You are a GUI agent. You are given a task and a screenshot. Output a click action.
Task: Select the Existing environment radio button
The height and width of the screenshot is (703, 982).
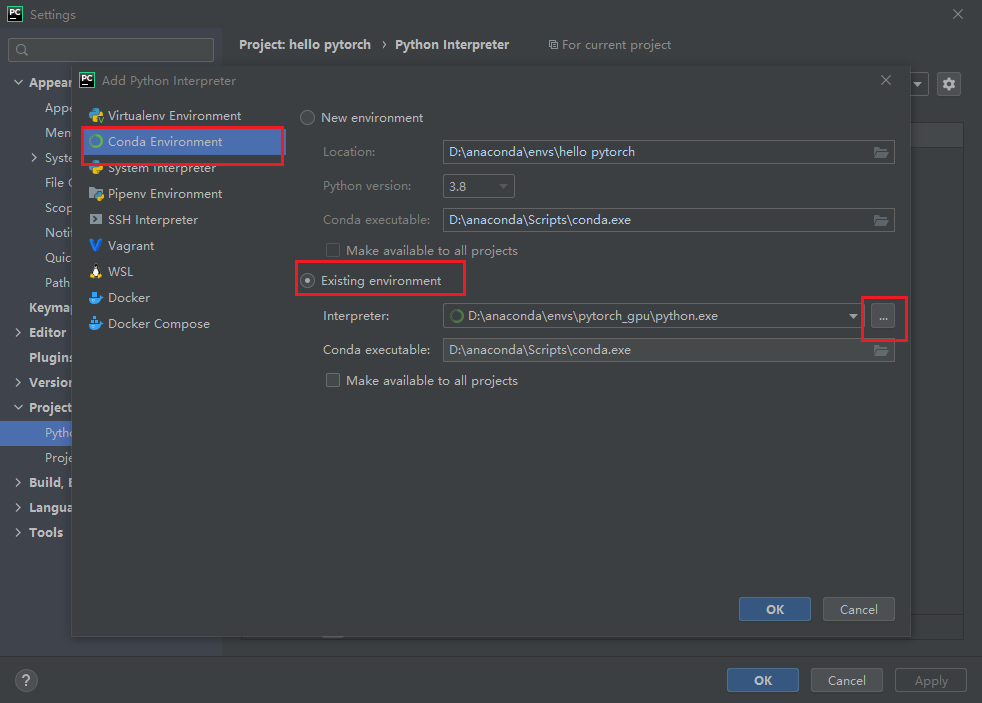[310, 280]
